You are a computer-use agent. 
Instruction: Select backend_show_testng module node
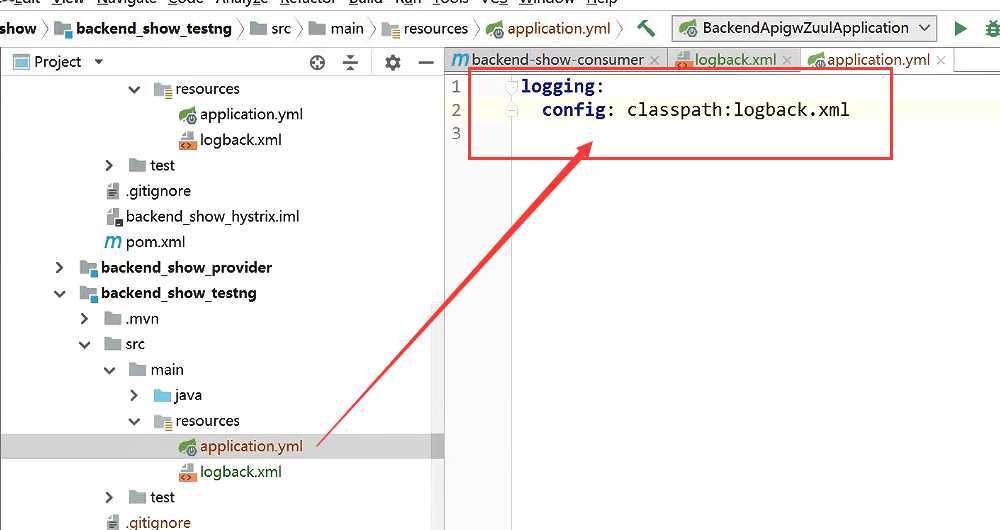(179, 293)
